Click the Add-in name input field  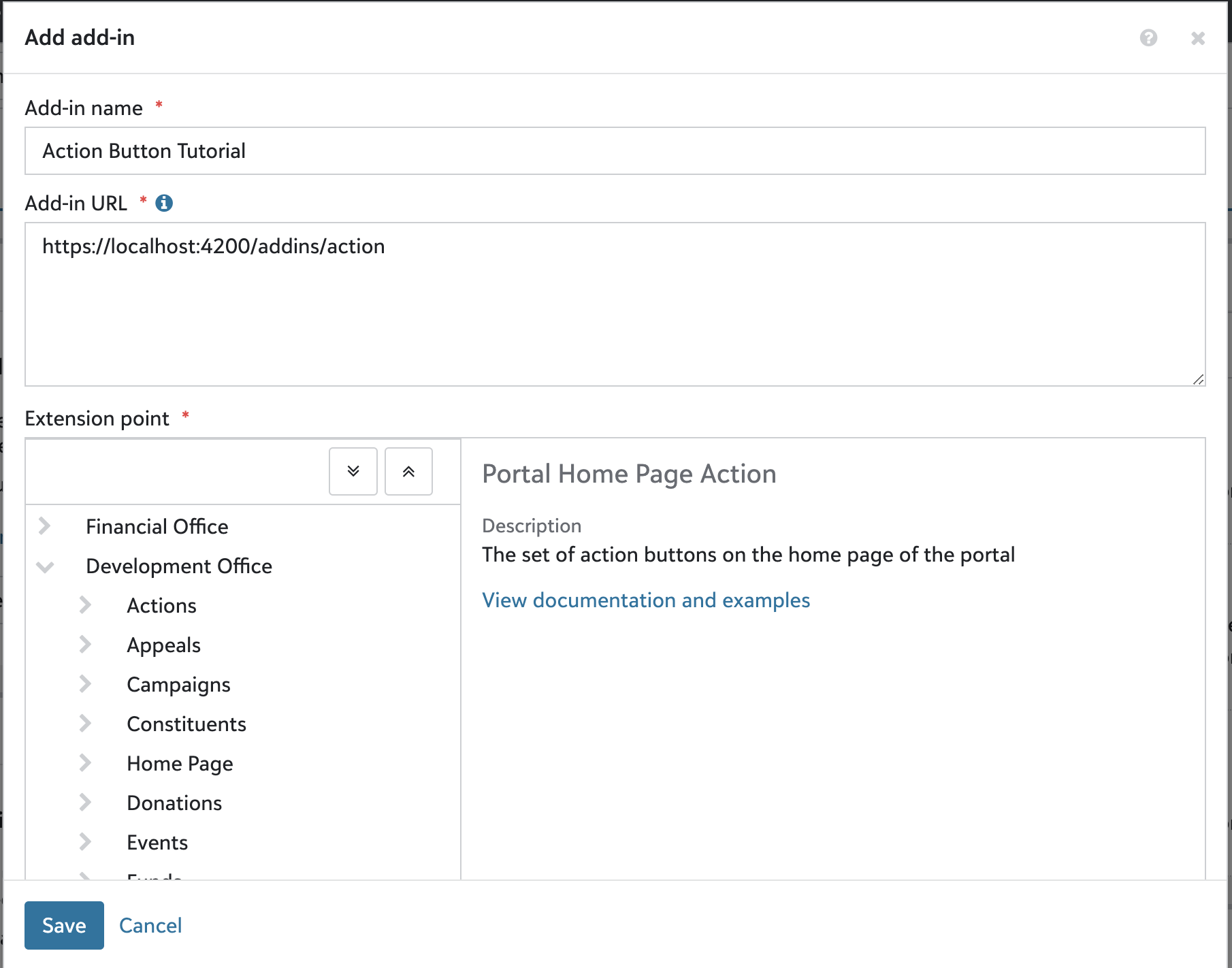[x=615, y=150]
